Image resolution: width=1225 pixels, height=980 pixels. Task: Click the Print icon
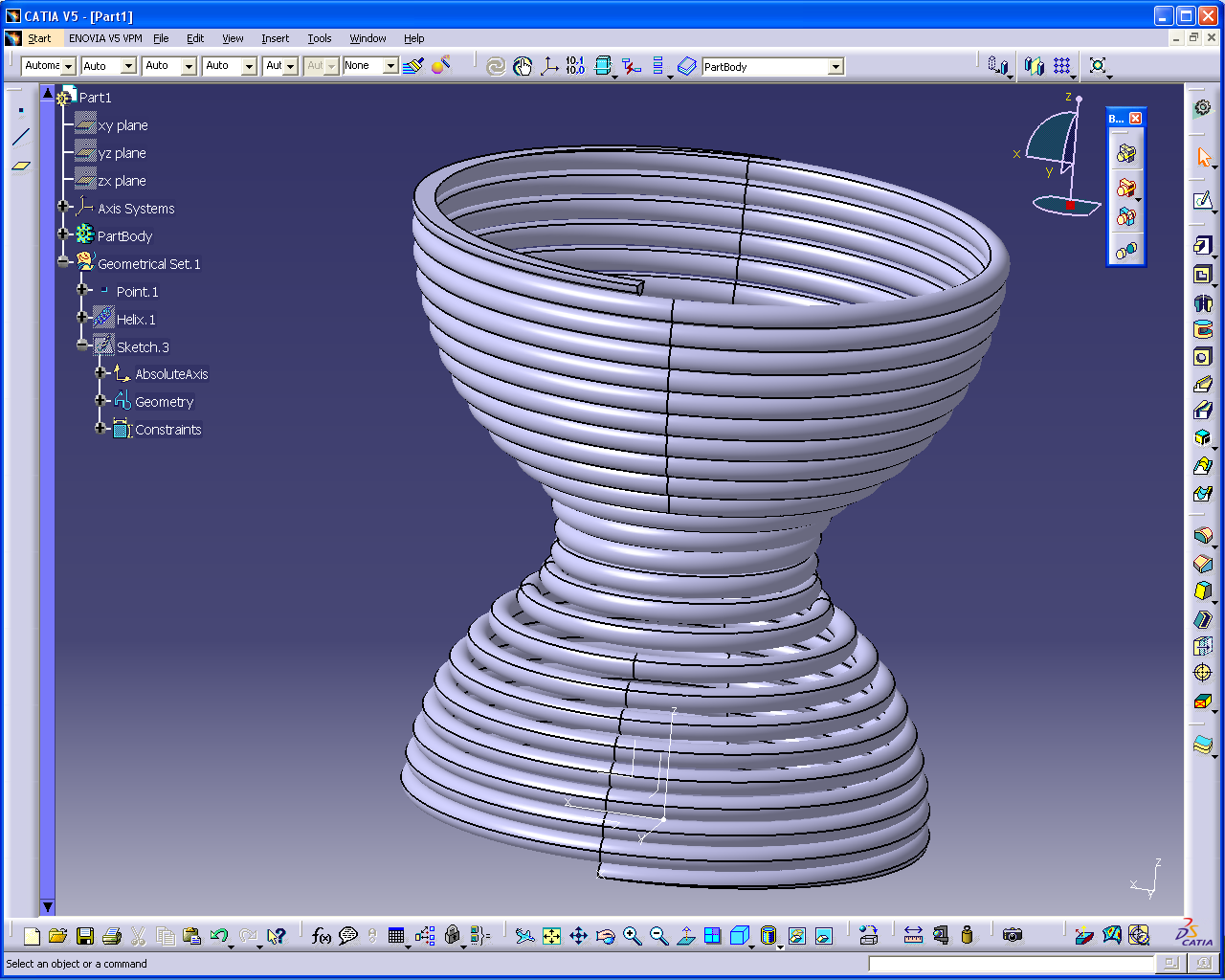pos(112,936)
